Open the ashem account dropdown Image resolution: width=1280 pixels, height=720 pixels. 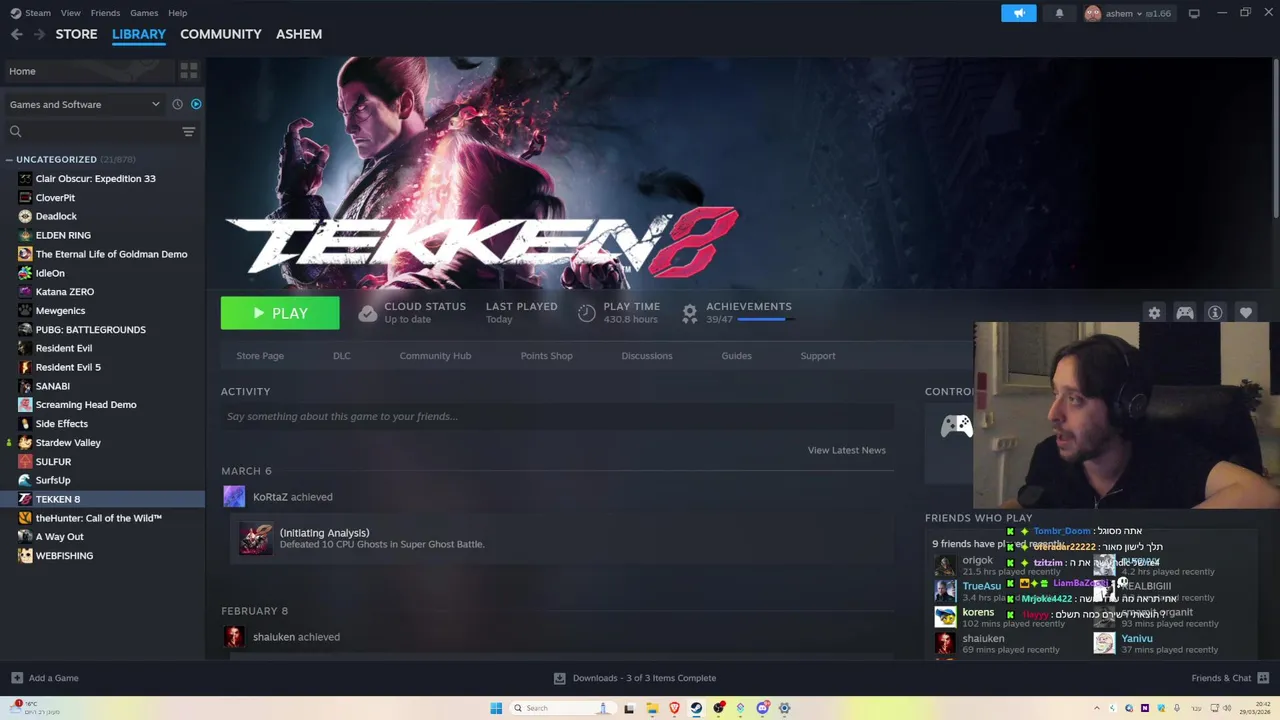tap(1128, 13)
